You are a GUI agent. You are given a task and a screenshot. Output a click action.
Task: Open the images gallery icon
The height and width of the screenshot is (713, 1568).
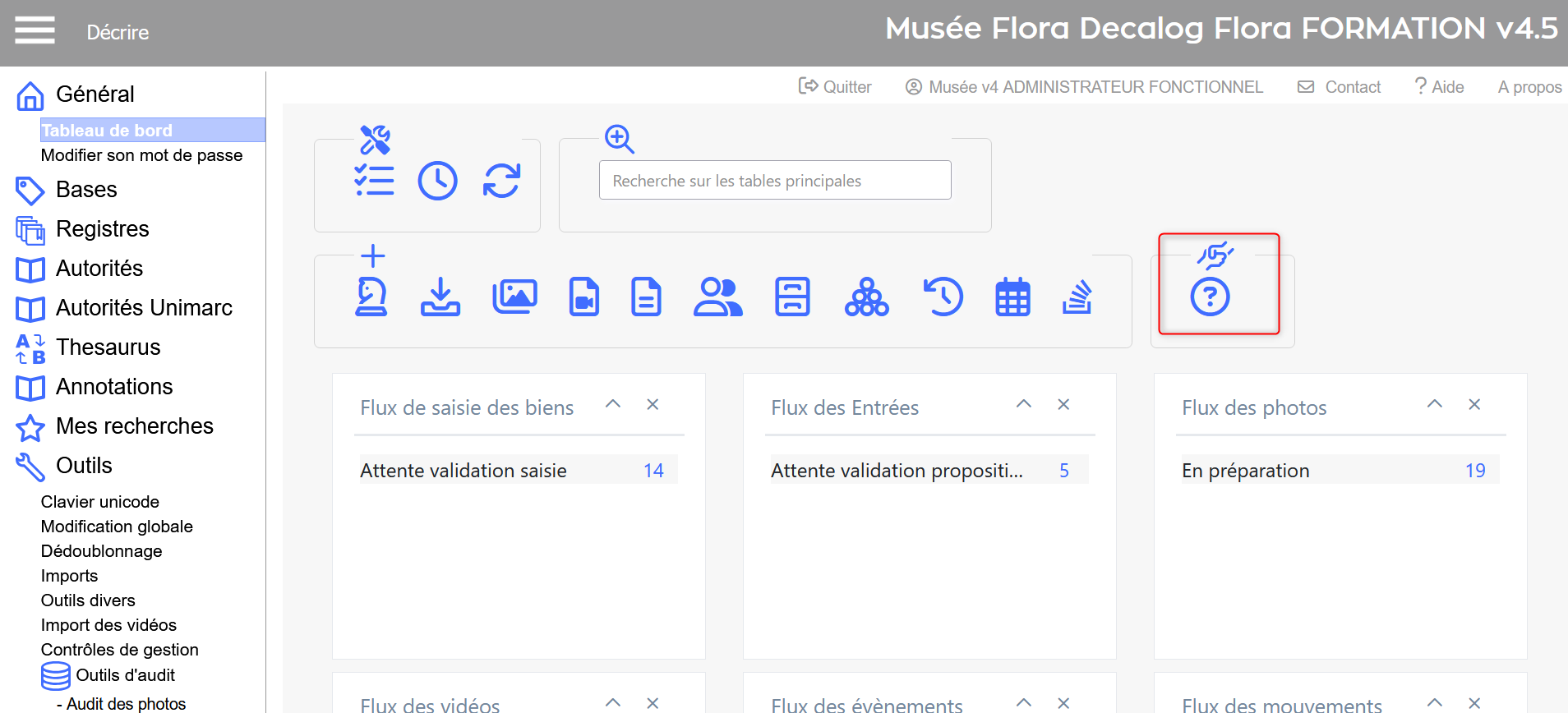click(x=514, y=297)
